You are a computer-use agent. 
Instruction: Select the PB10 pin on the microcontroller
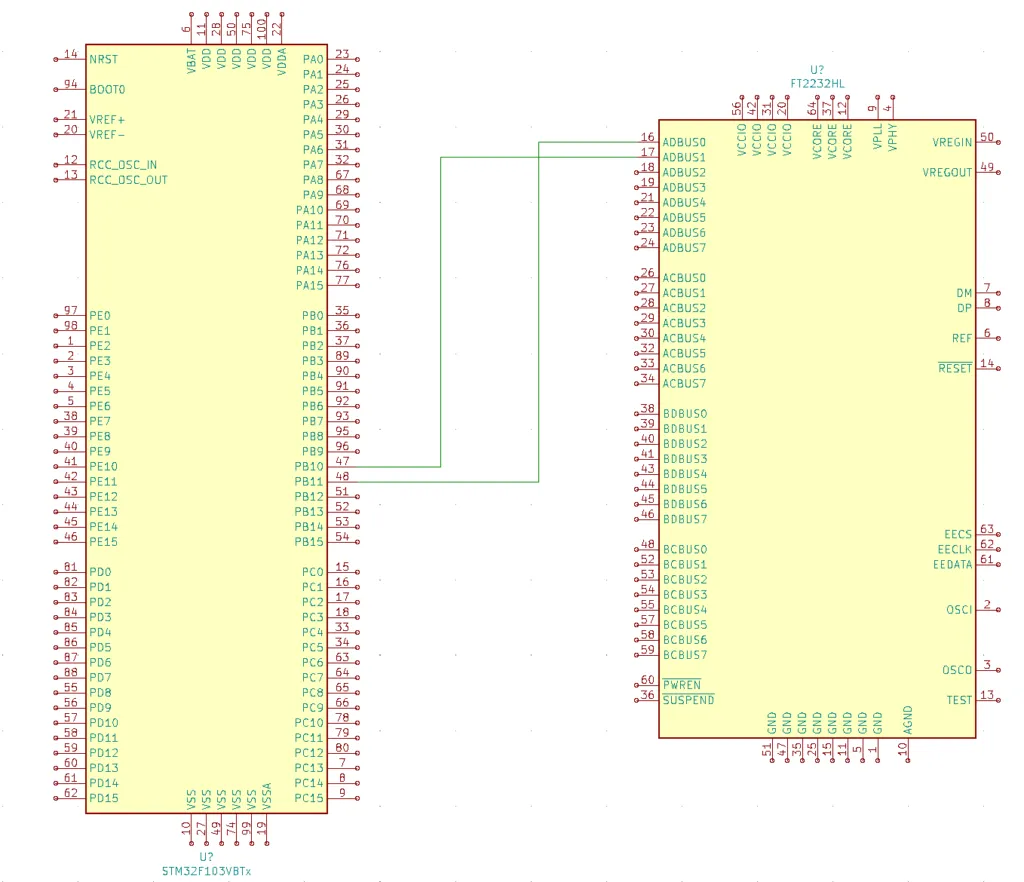(x=342, y=467)
